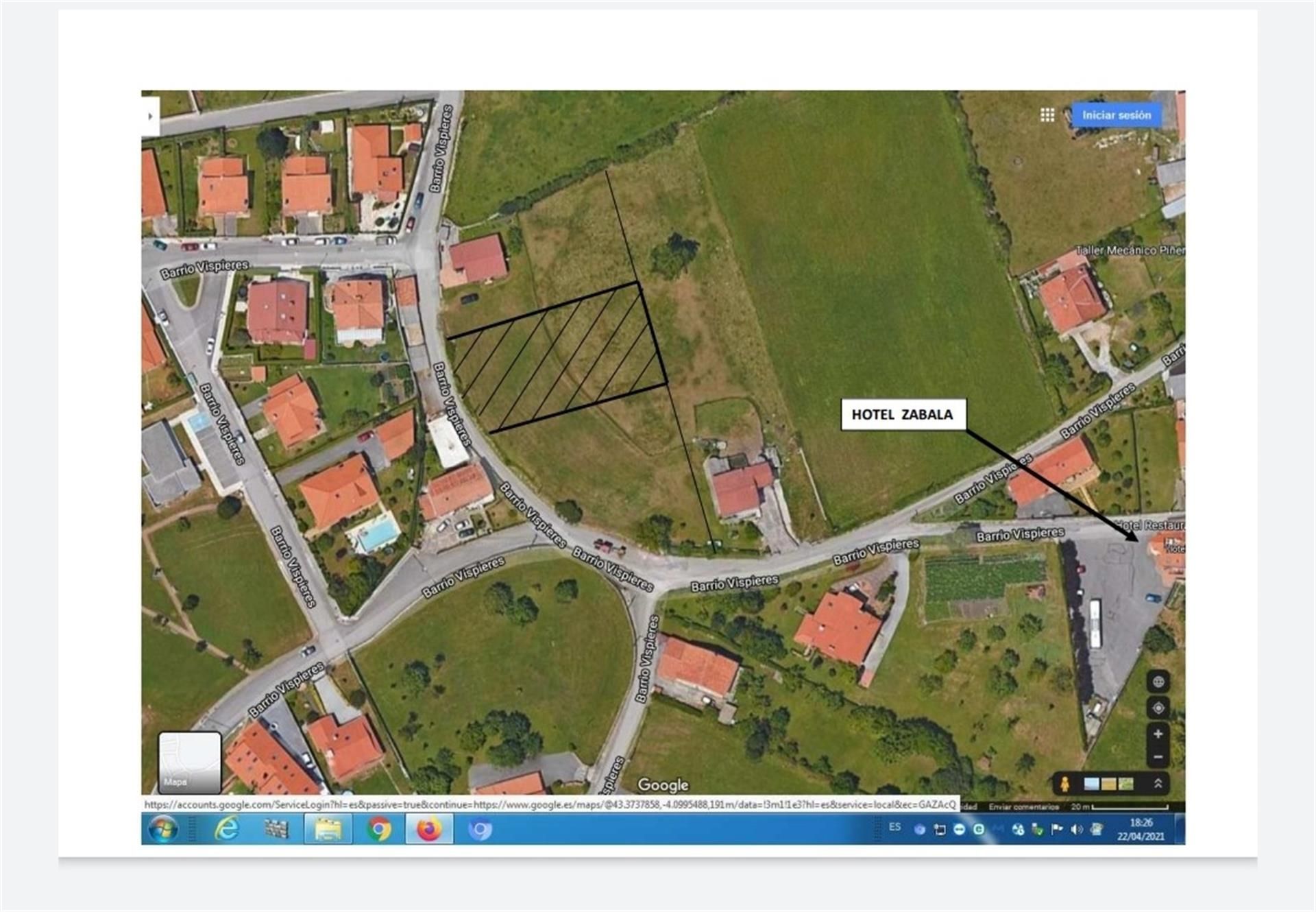Click the ES language indicator

coord(894,827)
